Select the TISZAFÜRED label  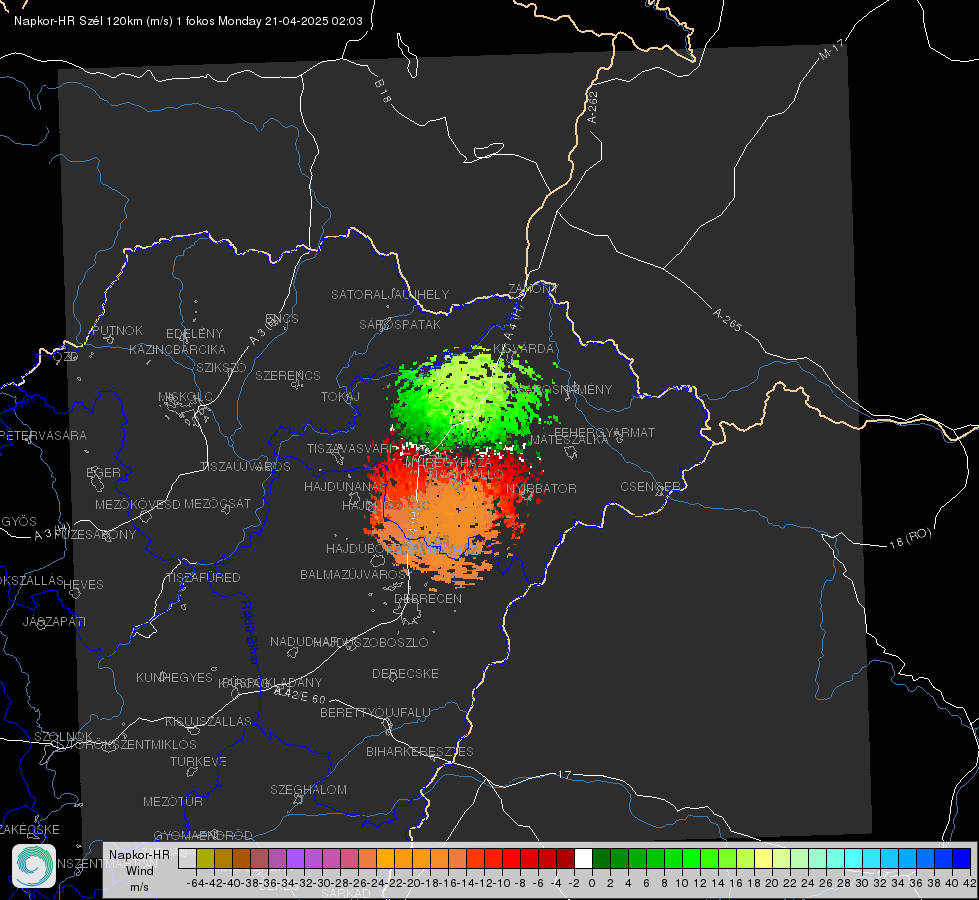204,578
